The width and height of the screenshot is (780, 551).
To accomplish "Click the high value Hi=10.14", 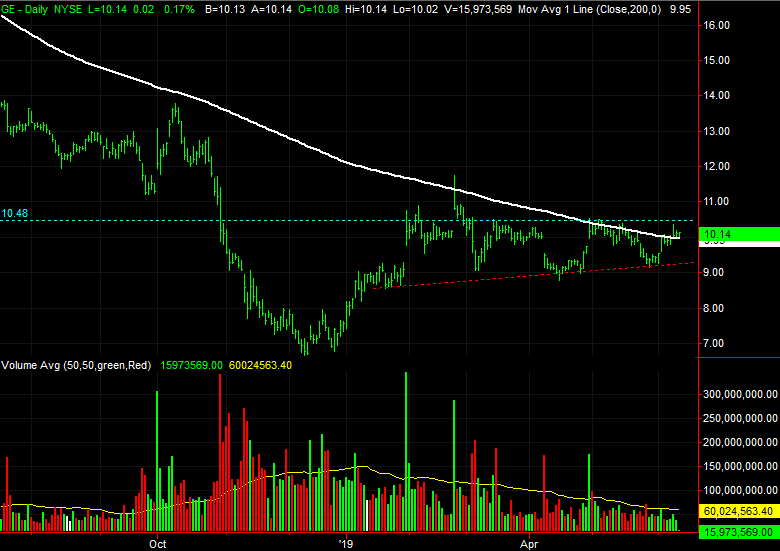I will pos(366,9).
